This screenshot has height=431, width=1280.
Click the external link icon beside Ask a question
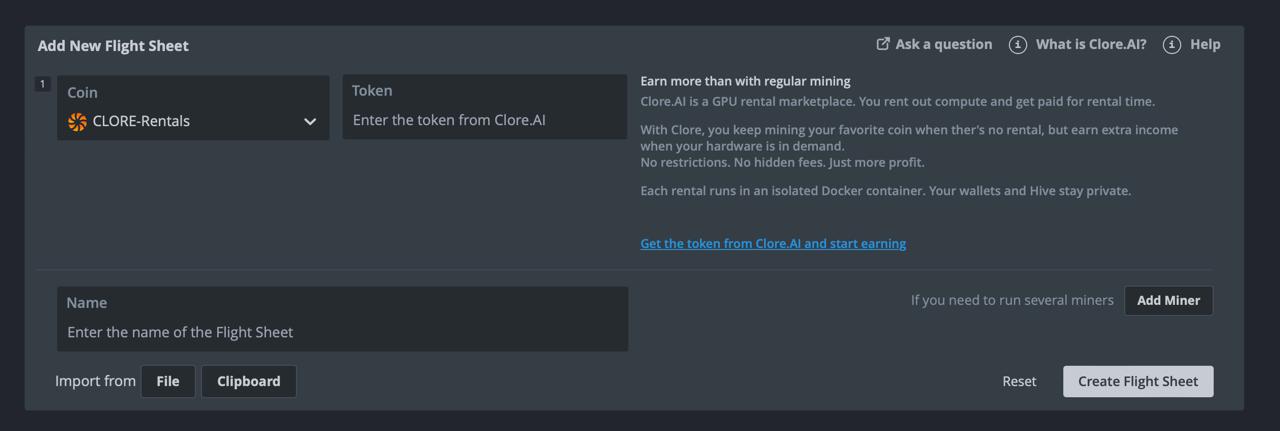883,44
